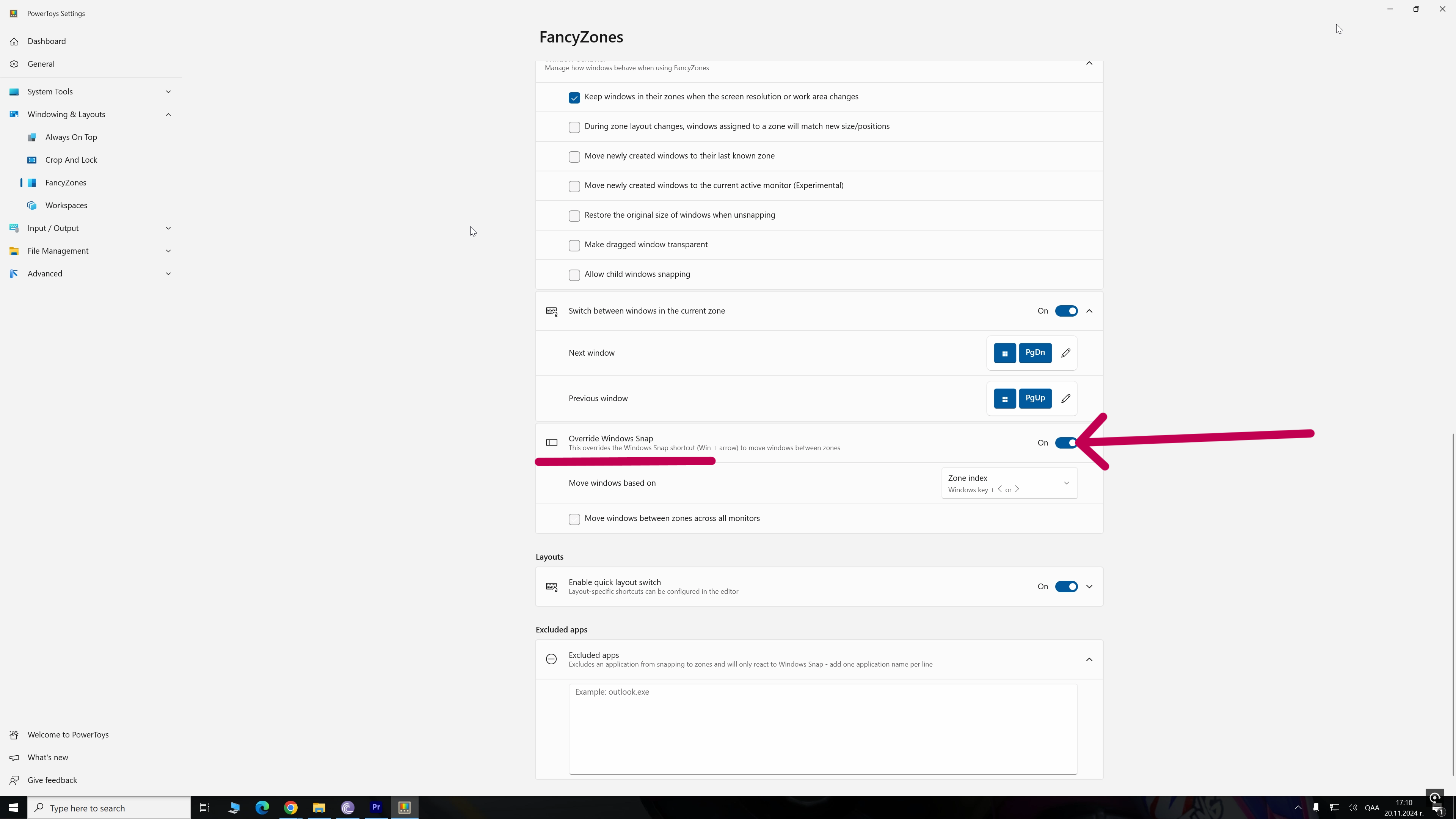Check Move windows between zones across all monitors
Image resolution: width=1456 pixels, height=819 pixels.
pos(574,519)
